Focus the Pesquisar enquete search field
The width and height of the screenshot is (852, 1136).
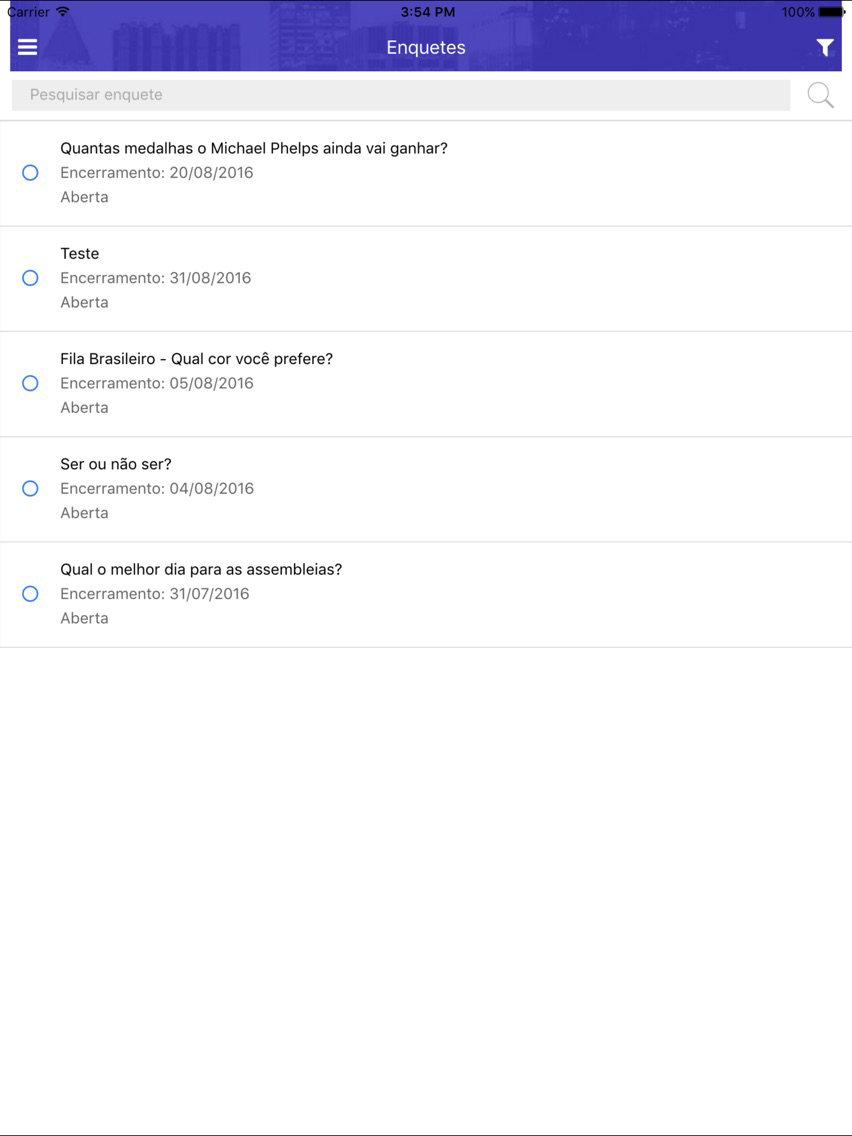pyautogui.click(x=401, y=95)
